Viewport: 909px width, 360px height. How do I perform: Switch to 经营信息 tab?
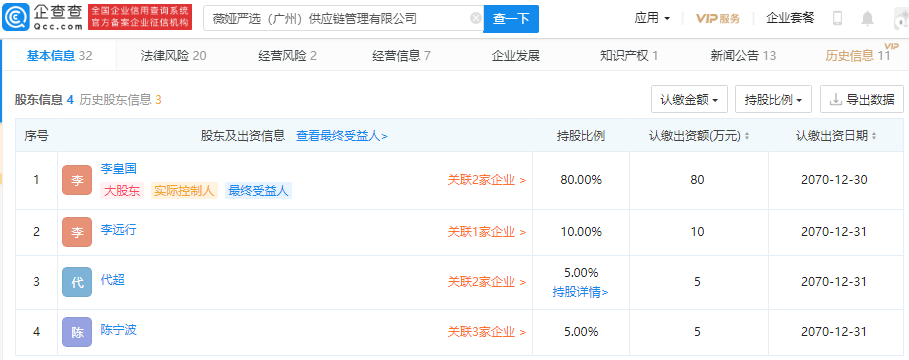401,56
